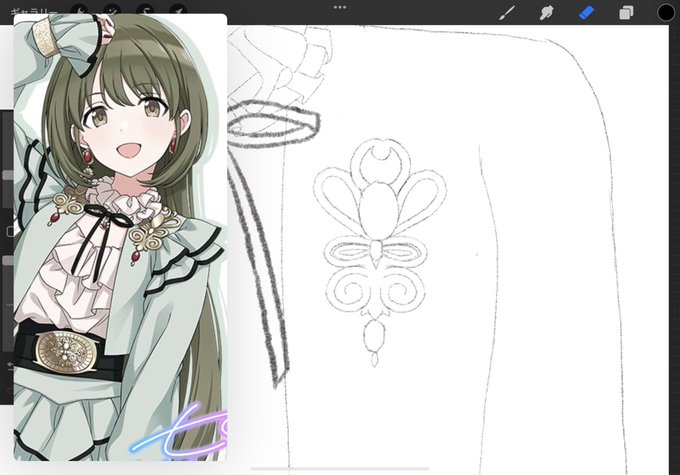Activate the Selection tool
This screenshot has height=475, width=680.
pyautogui.click(x=145, y=10)
